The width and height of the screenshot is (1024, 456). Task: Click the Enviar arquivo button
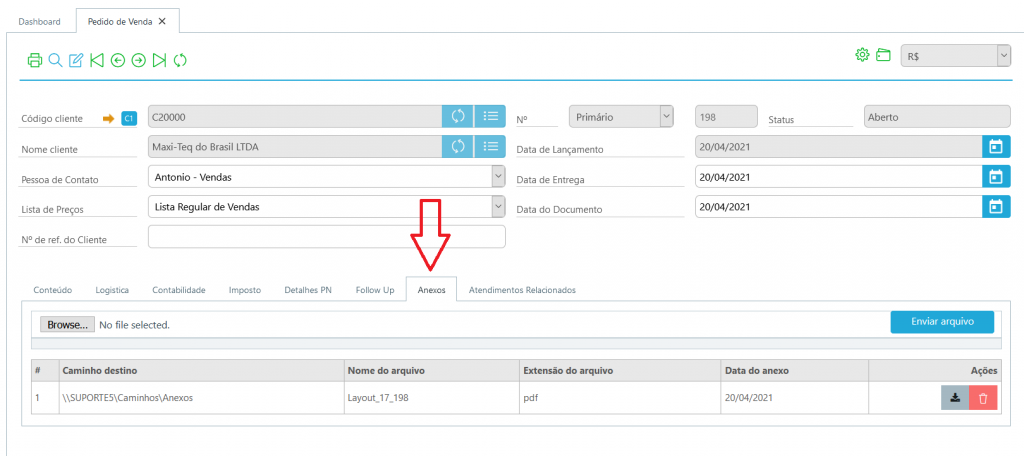[941, 322]
